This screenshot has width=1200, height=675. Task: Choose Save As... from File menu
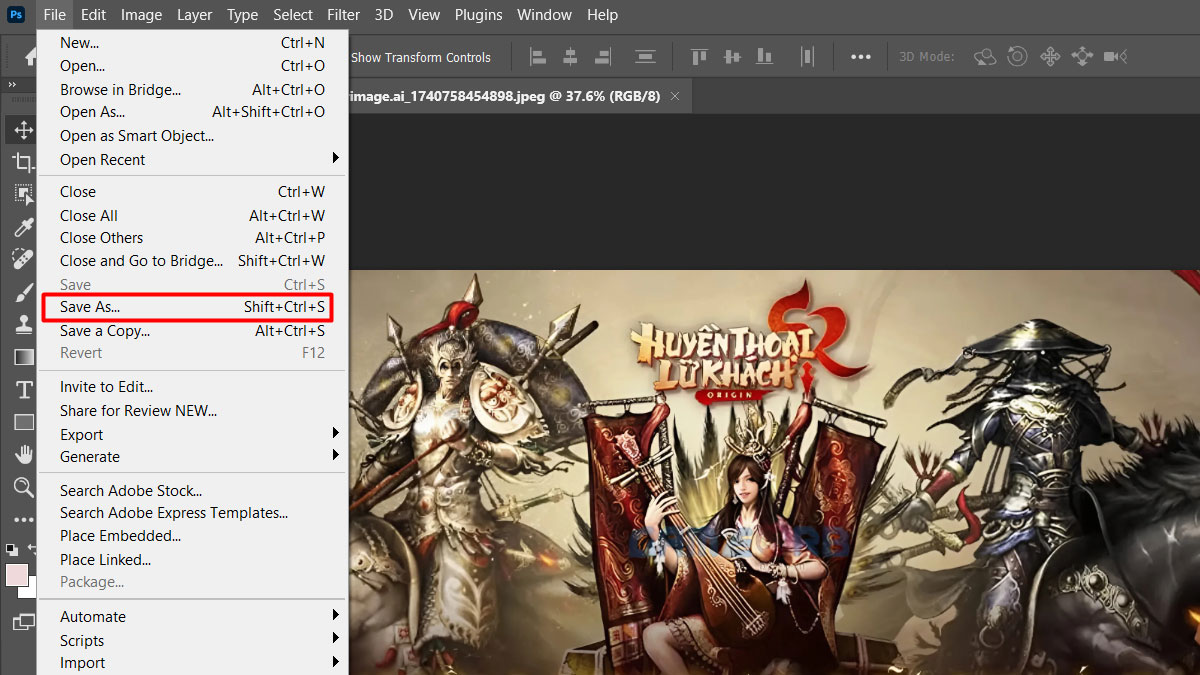[x=192, y=307]
